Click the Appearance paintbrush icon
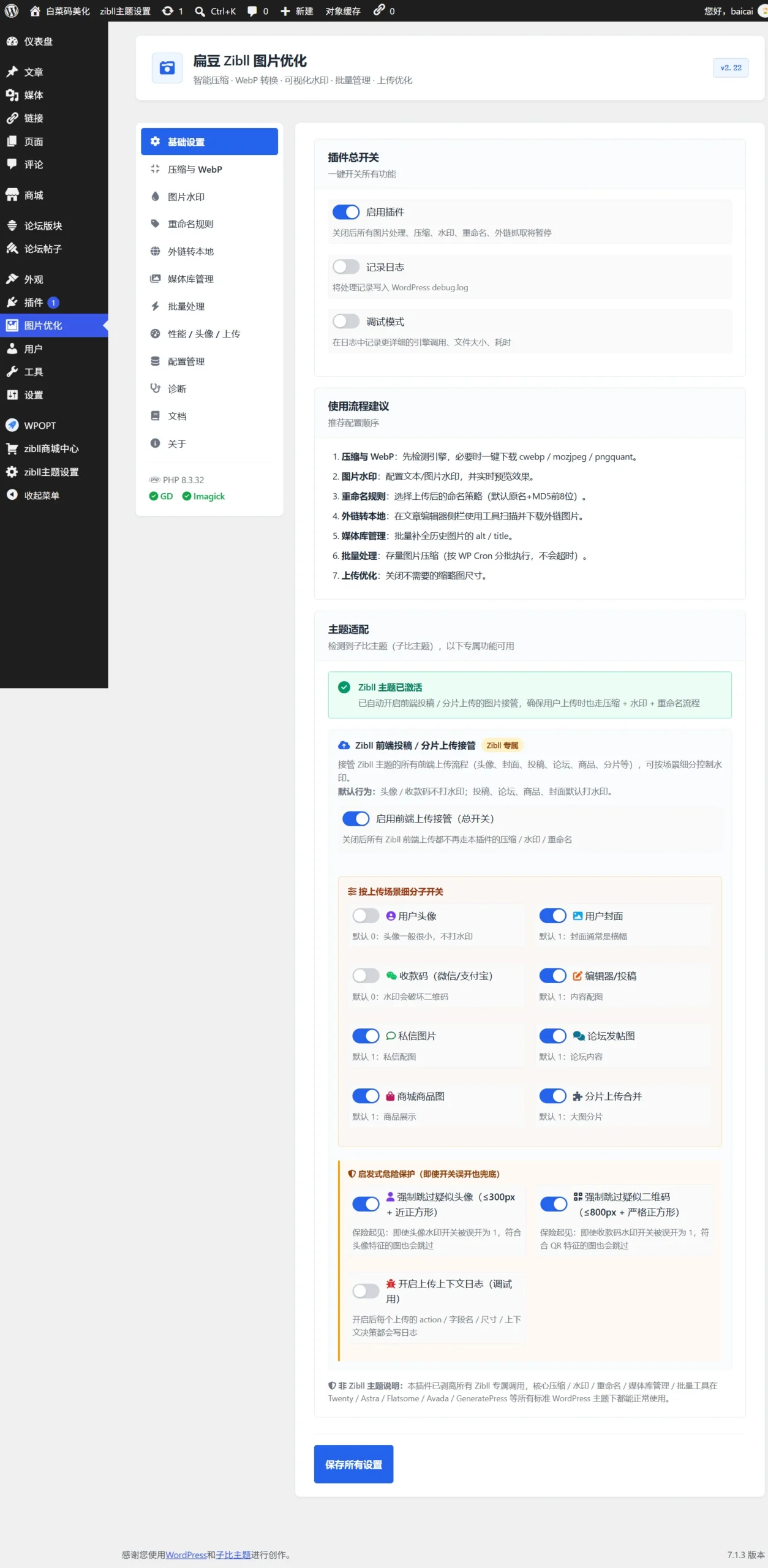The height and width of the screenshot is (1568, 768). (12, 279)
